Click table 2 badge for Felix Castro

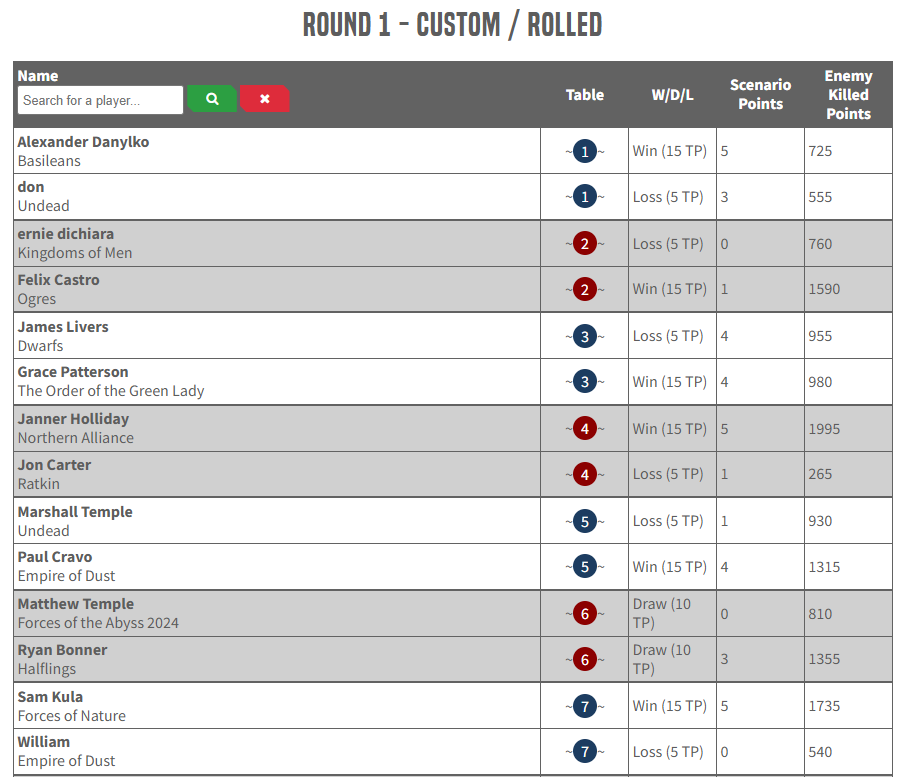585,290
